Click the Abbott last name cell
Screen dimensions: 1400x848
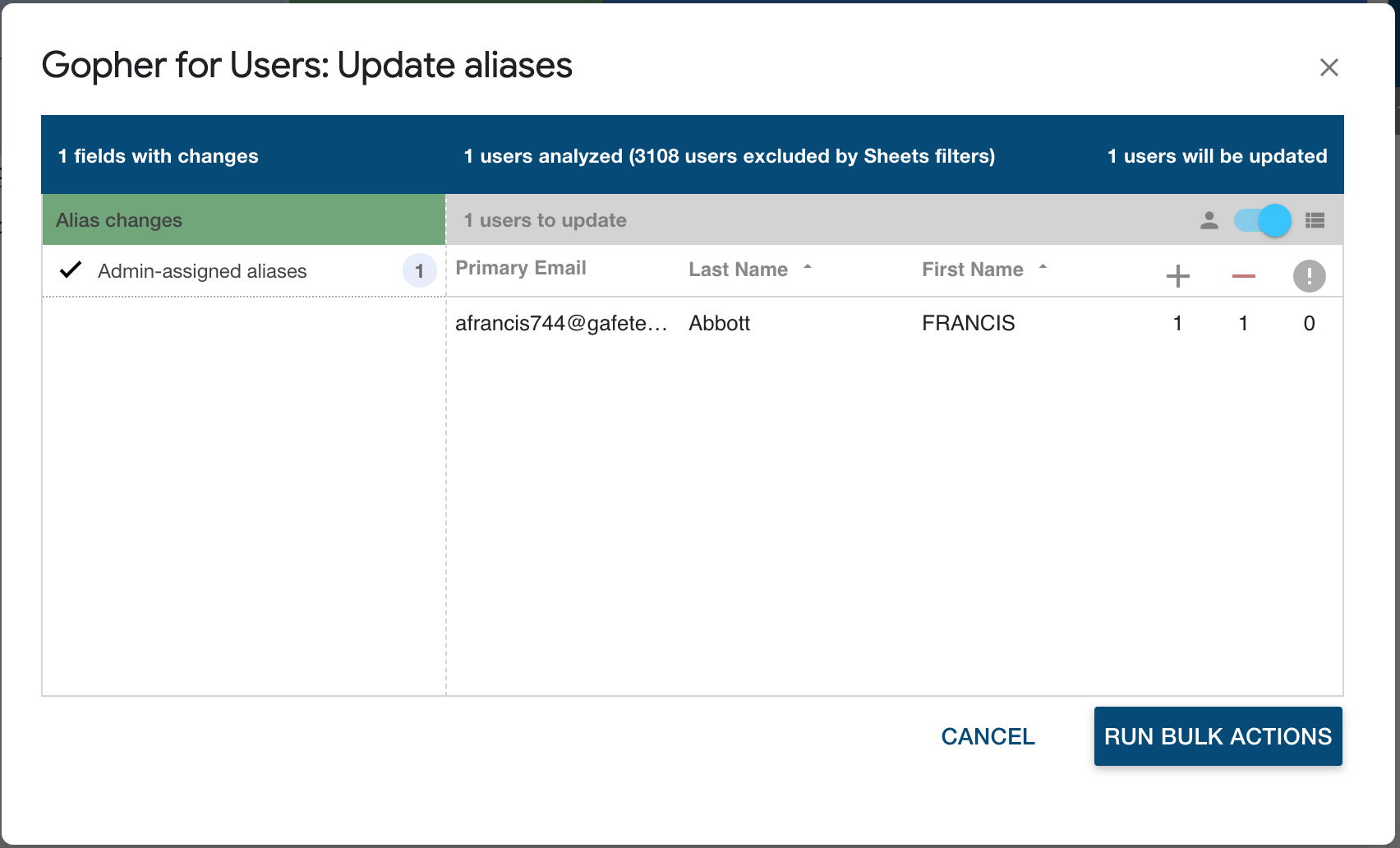[720, 324]
